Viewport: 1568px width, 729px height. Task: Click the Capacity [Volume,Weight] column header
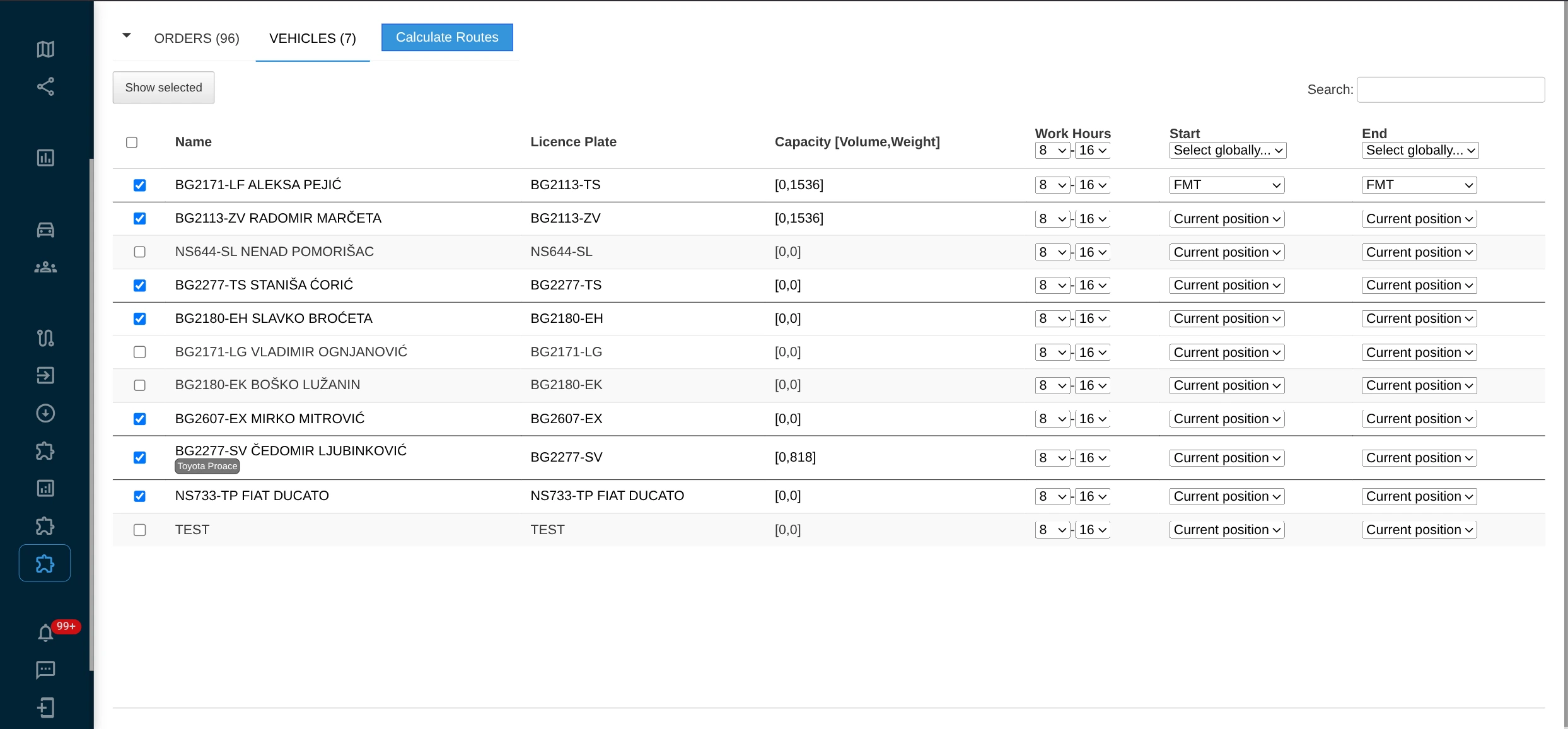857,142
